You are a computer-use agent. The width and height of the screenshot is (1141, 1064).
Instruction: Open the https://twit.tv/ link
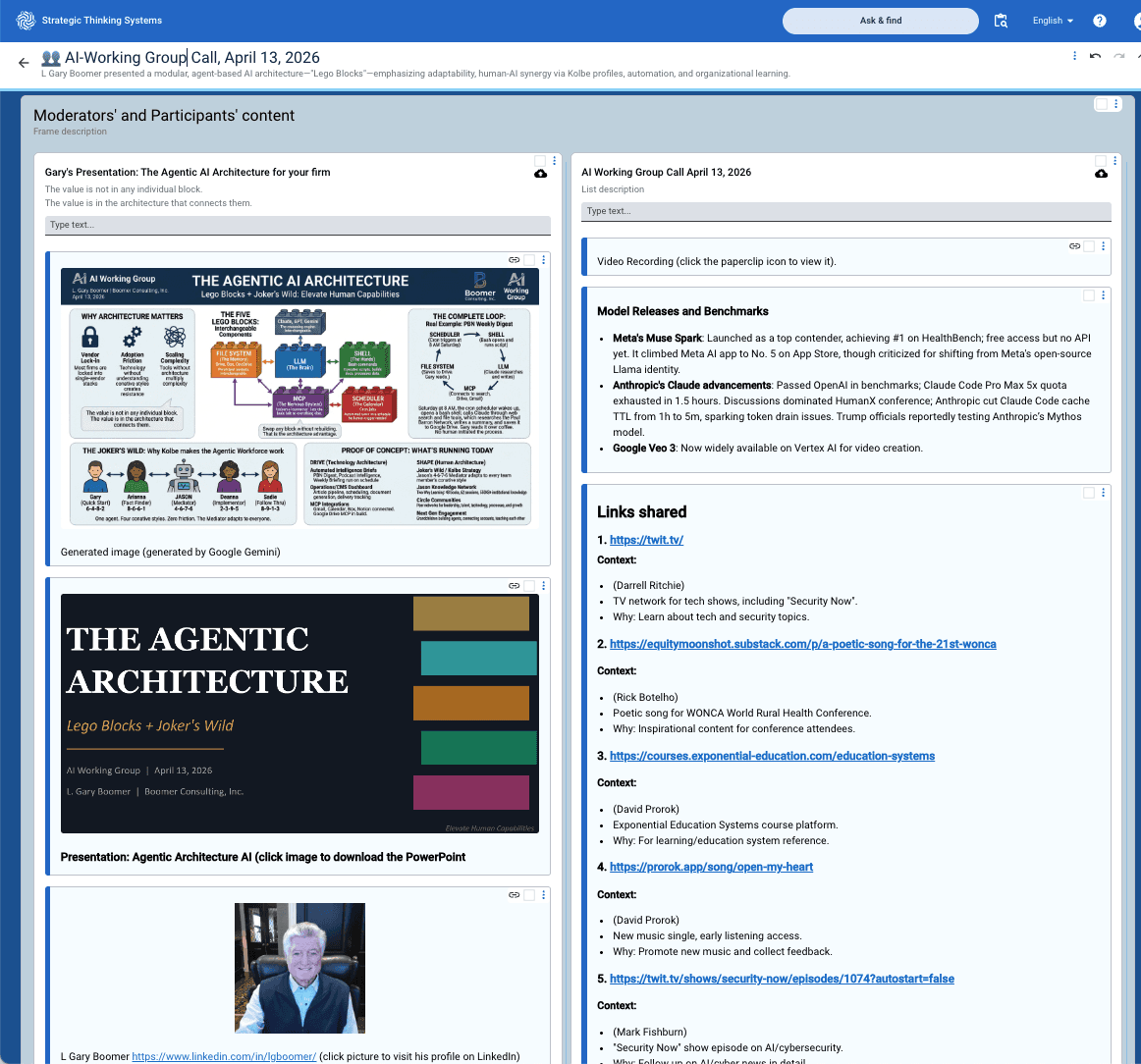646,540
